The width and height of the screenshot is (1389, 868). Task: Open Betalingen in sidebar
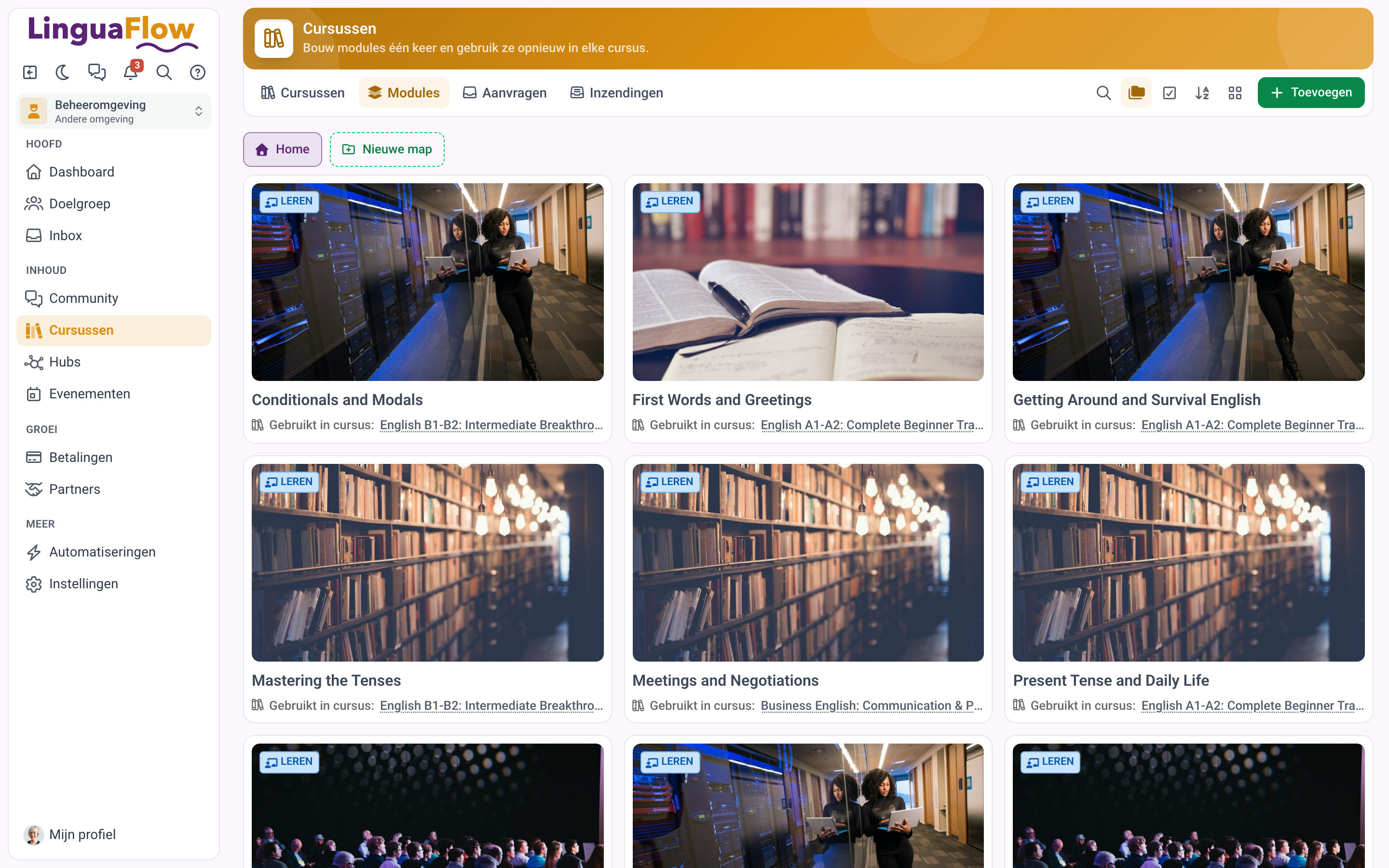pos(114,458)
